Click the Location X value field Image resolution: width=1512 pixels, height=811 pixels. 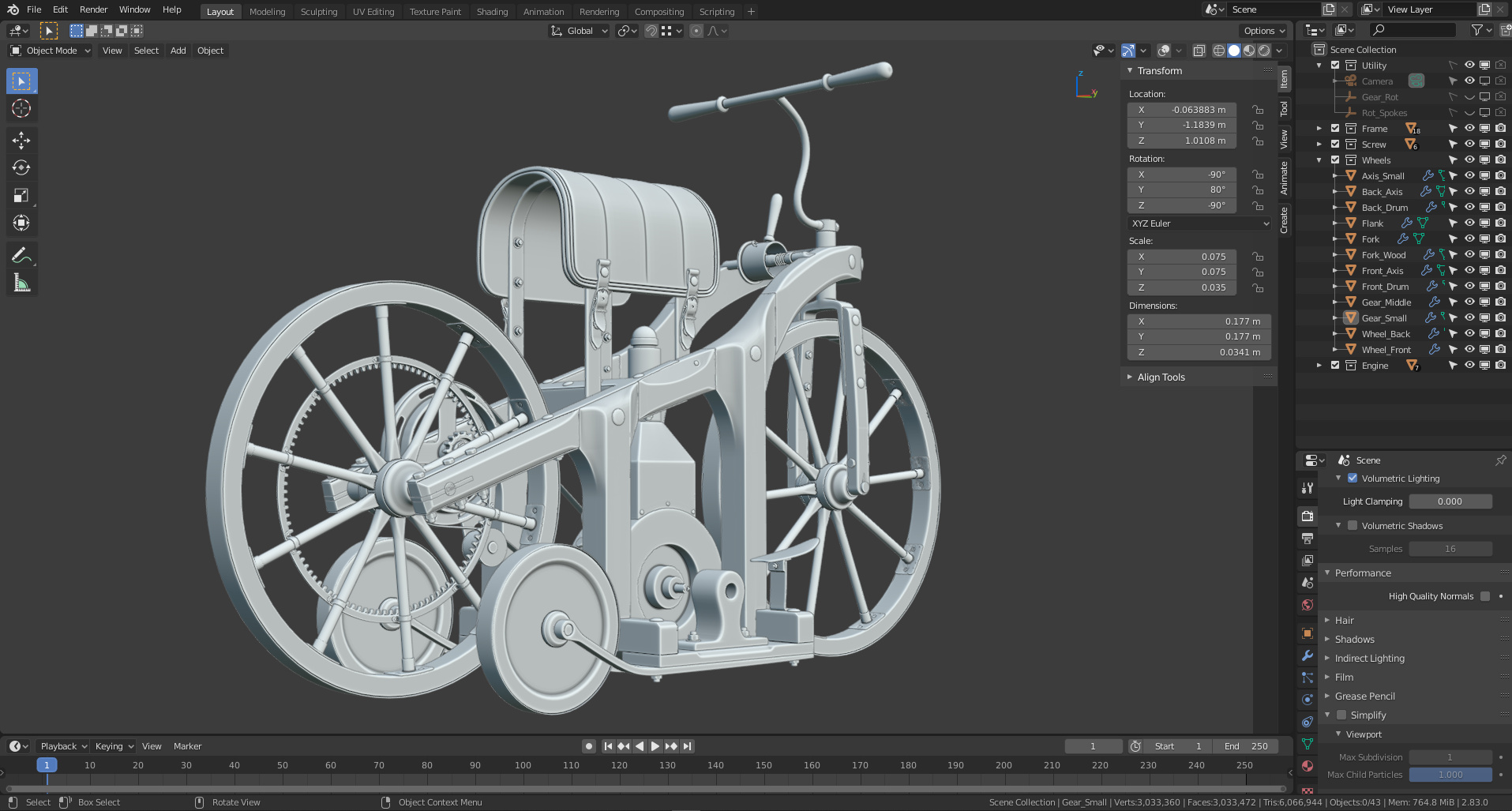(1182, 110)
